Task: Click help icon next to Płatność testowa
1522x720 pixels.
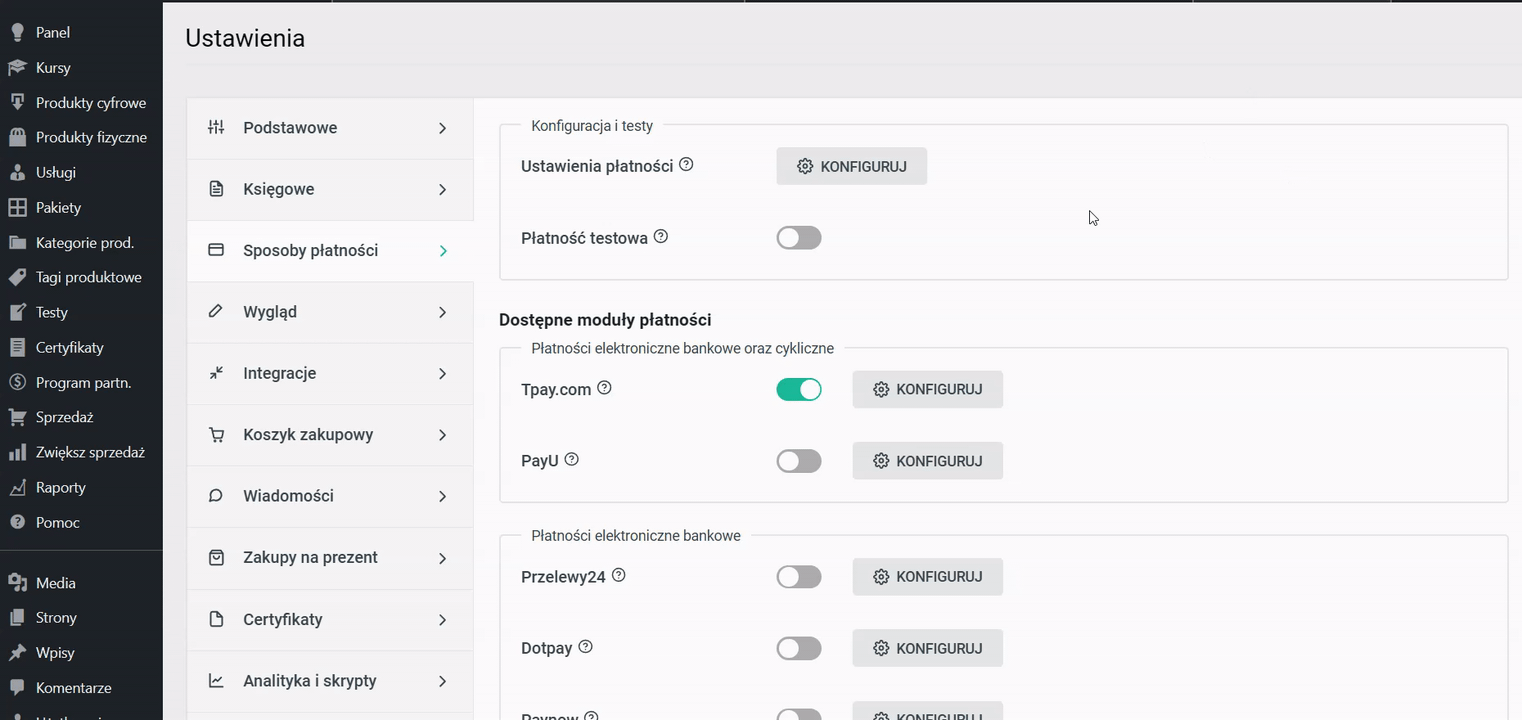Action: (x=661, y=237)
